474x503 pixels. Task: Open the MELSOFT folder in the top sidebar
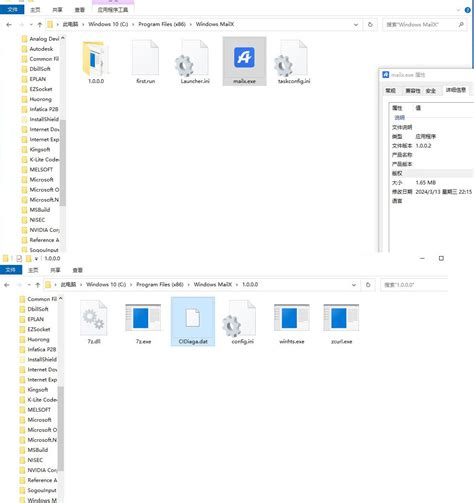(x=37, y=169)
